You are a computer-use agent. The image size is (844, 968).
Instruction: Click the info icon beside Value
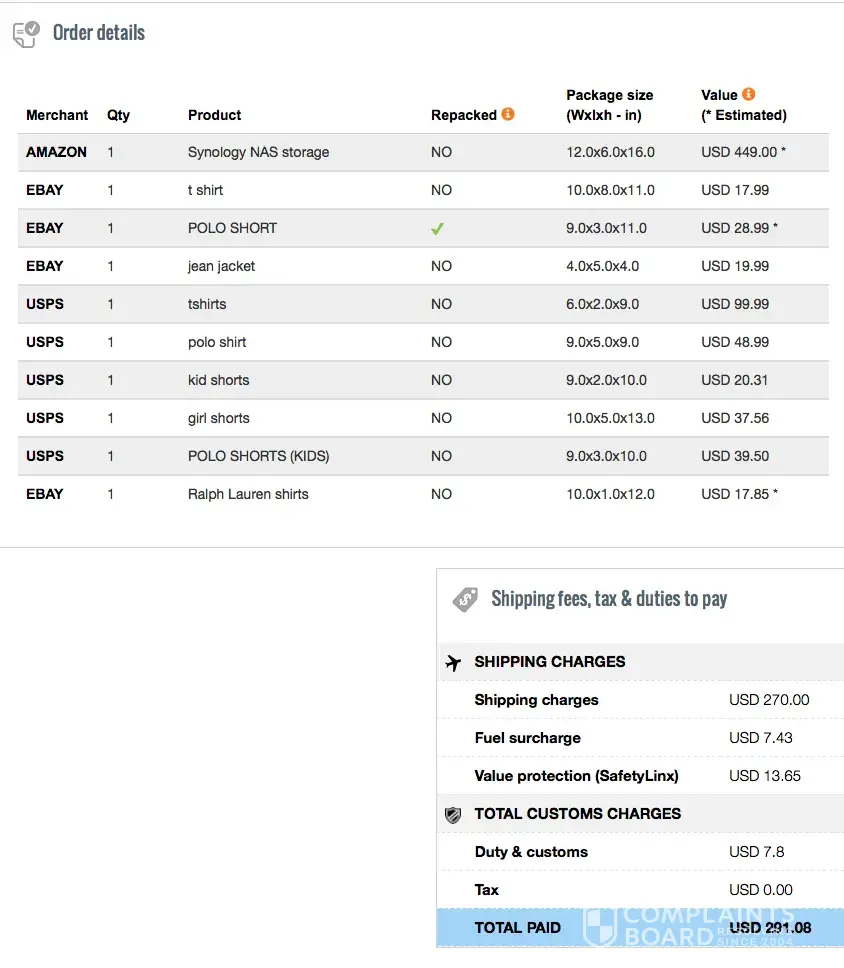[x=748, y=95]
